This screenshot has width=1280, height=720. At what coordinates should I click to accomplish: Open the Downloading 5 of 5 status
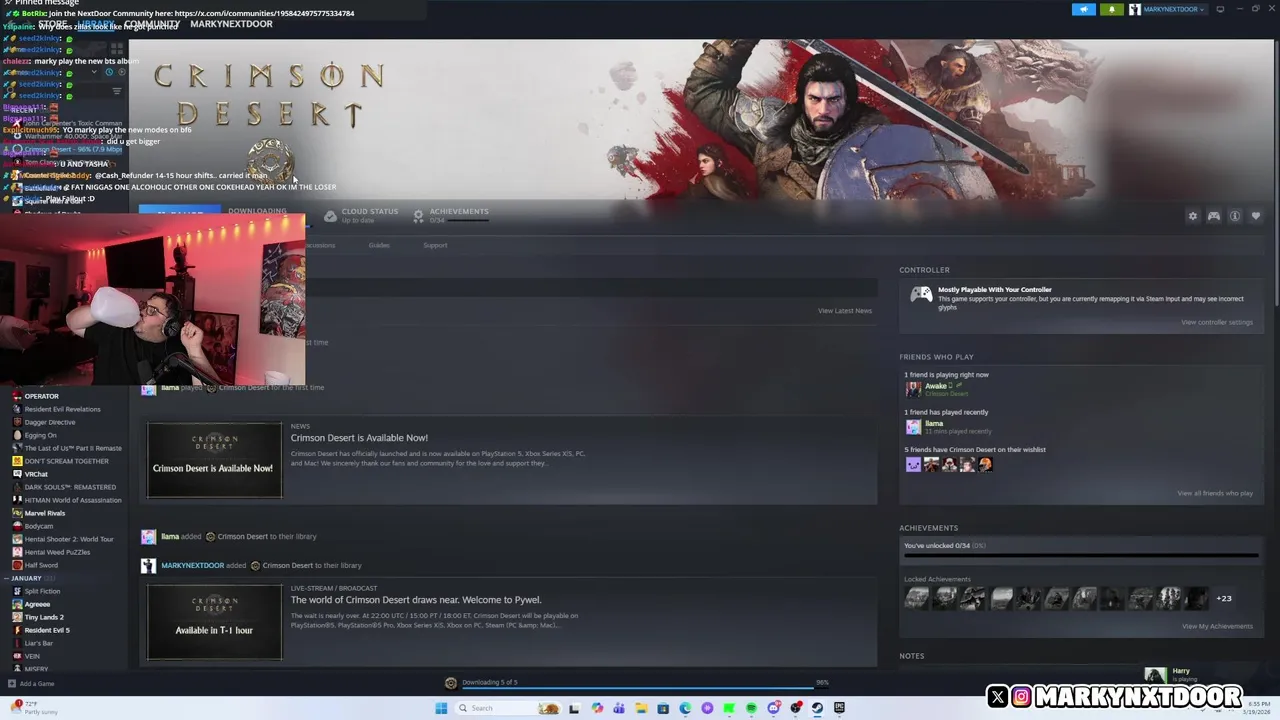[489, 682]
